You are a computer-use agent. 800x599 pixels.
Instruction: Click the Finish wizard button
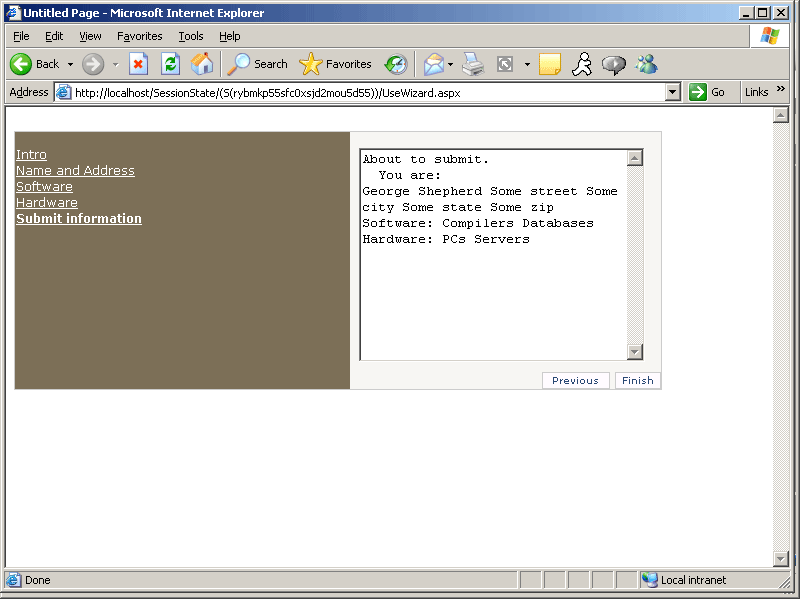pyautogui.click(x=637, y=380)
